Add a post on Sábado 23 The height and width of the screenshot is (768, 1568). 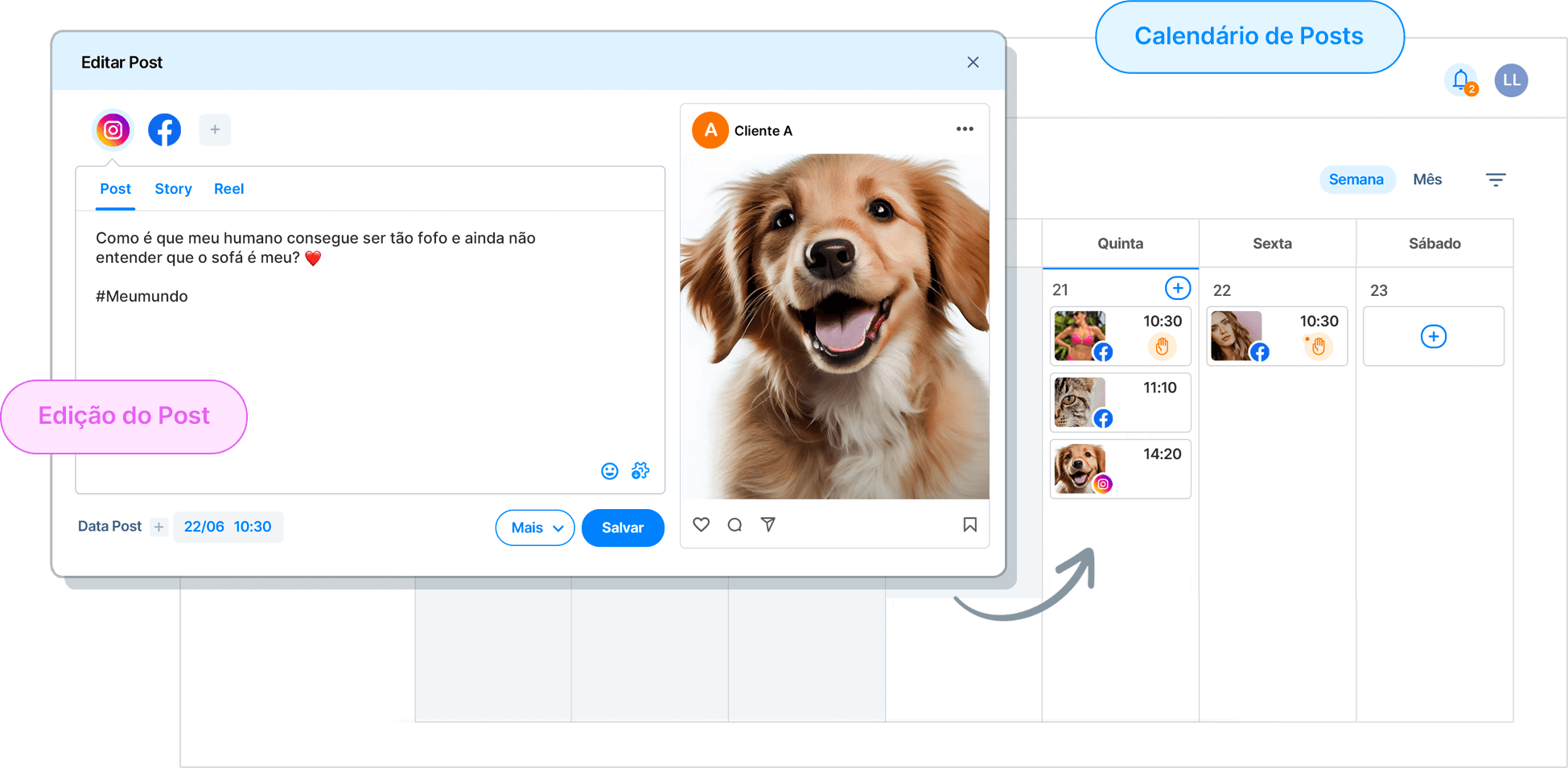click(x=1433, y=337)
